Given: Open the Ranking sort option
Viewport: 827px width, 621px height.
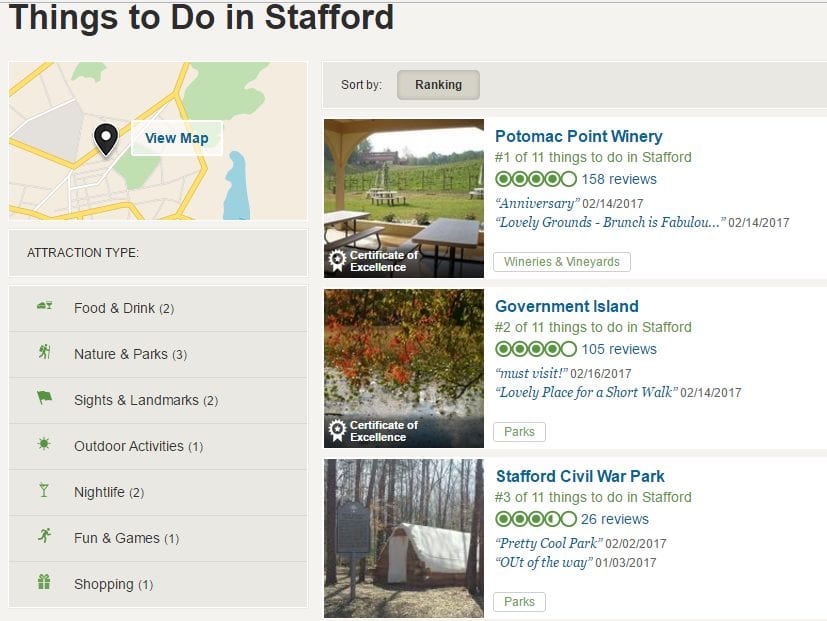Looking at the screenshot, I should [438, 85].
